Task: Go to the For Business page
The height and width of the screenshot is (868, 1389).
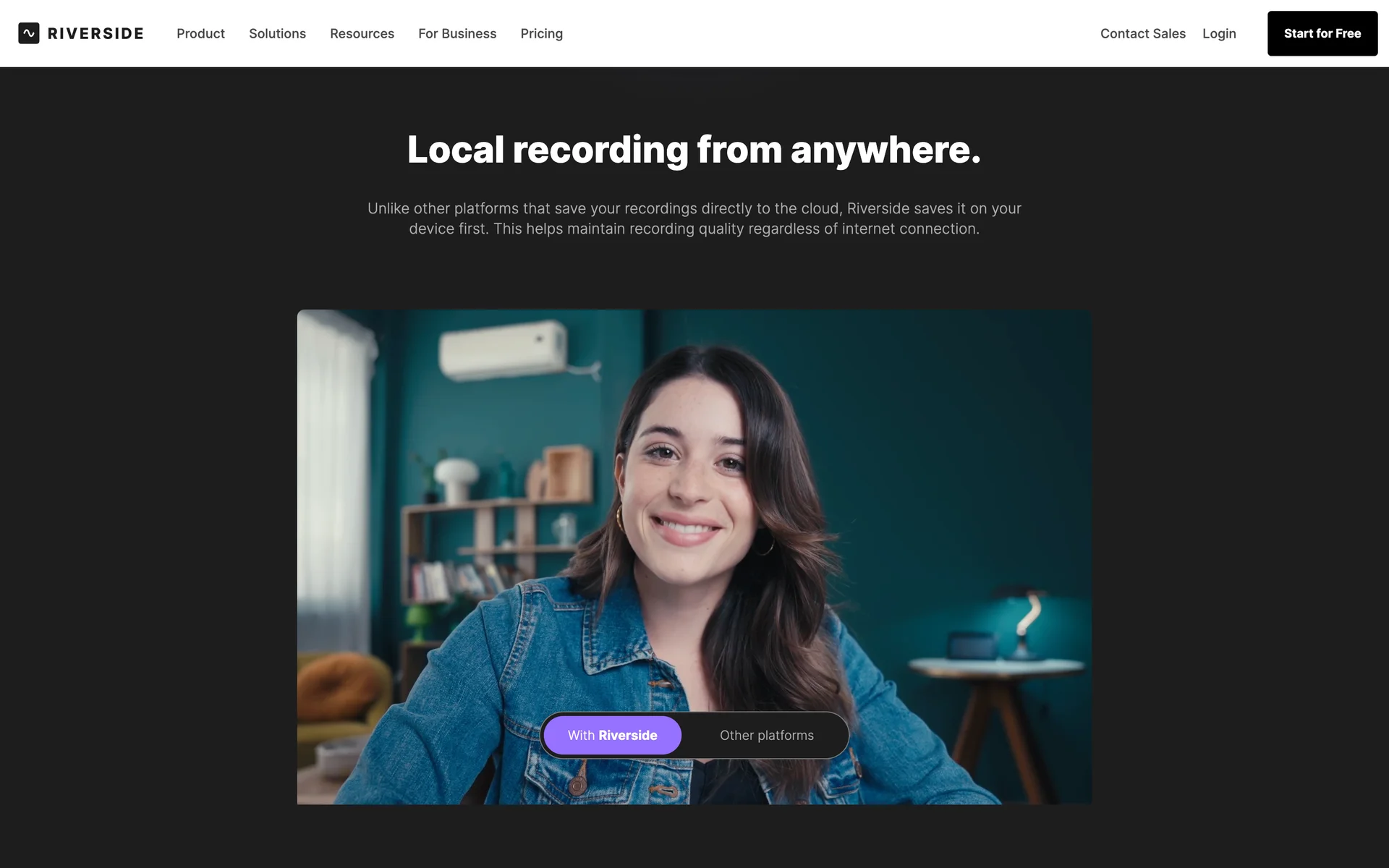Action: (x=457, y=33)
